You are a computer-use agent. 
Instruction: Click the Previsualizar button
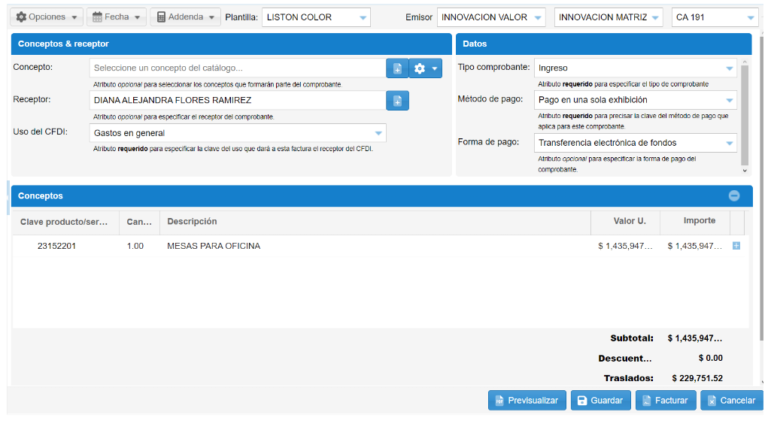click(527, 401)
